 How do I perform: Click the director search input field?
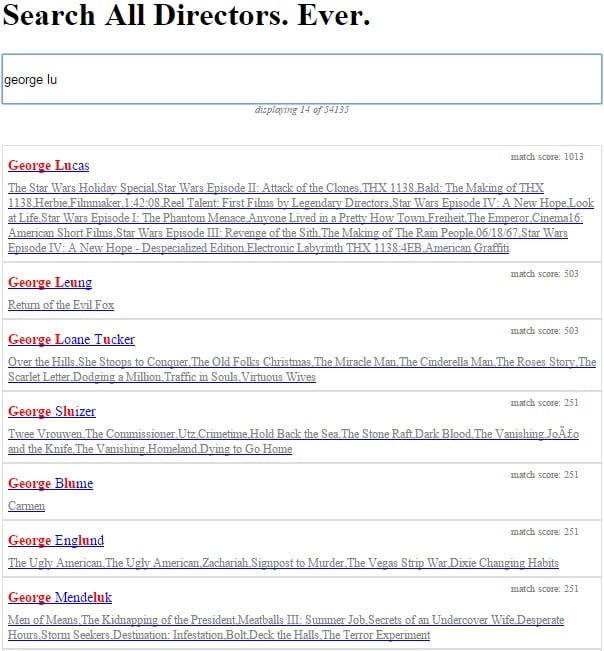coord(301,79)
